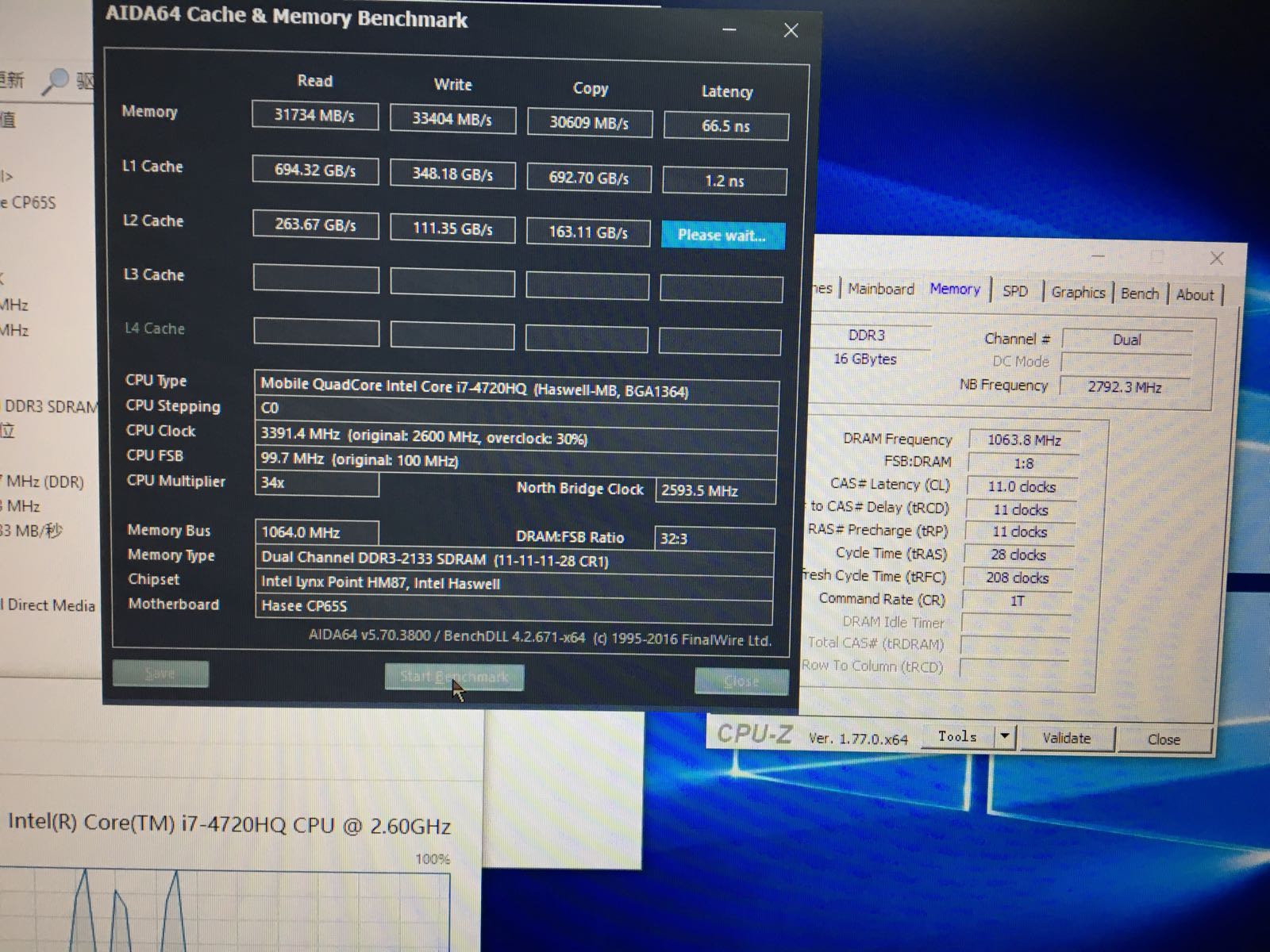Open the CPU-Z Tools dropdown arrow
The height and width of the screenshot is (952, 1270).
pyautogui.click(x=1005, y=736)
